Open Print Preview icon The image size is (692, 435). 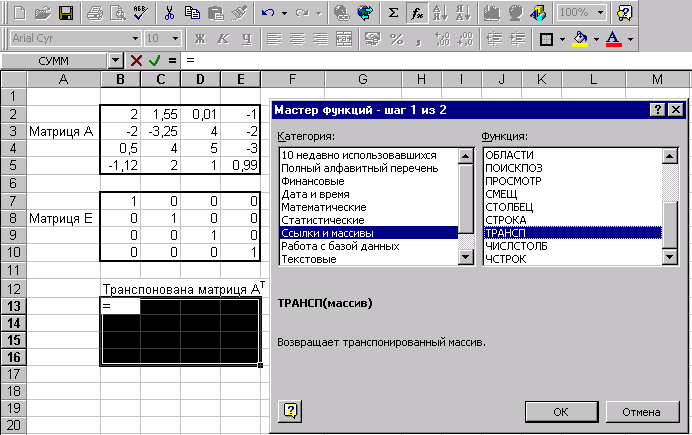118,13
